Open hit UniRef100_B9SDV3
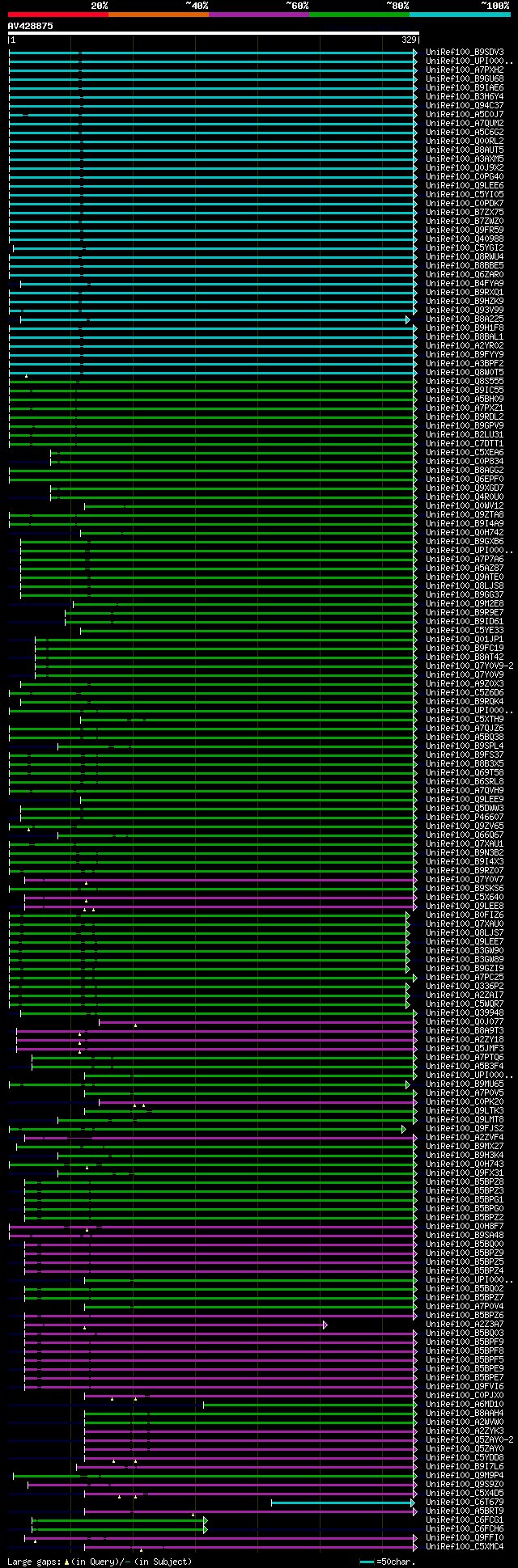This screenshot has width=518, height=1568. 465,52
